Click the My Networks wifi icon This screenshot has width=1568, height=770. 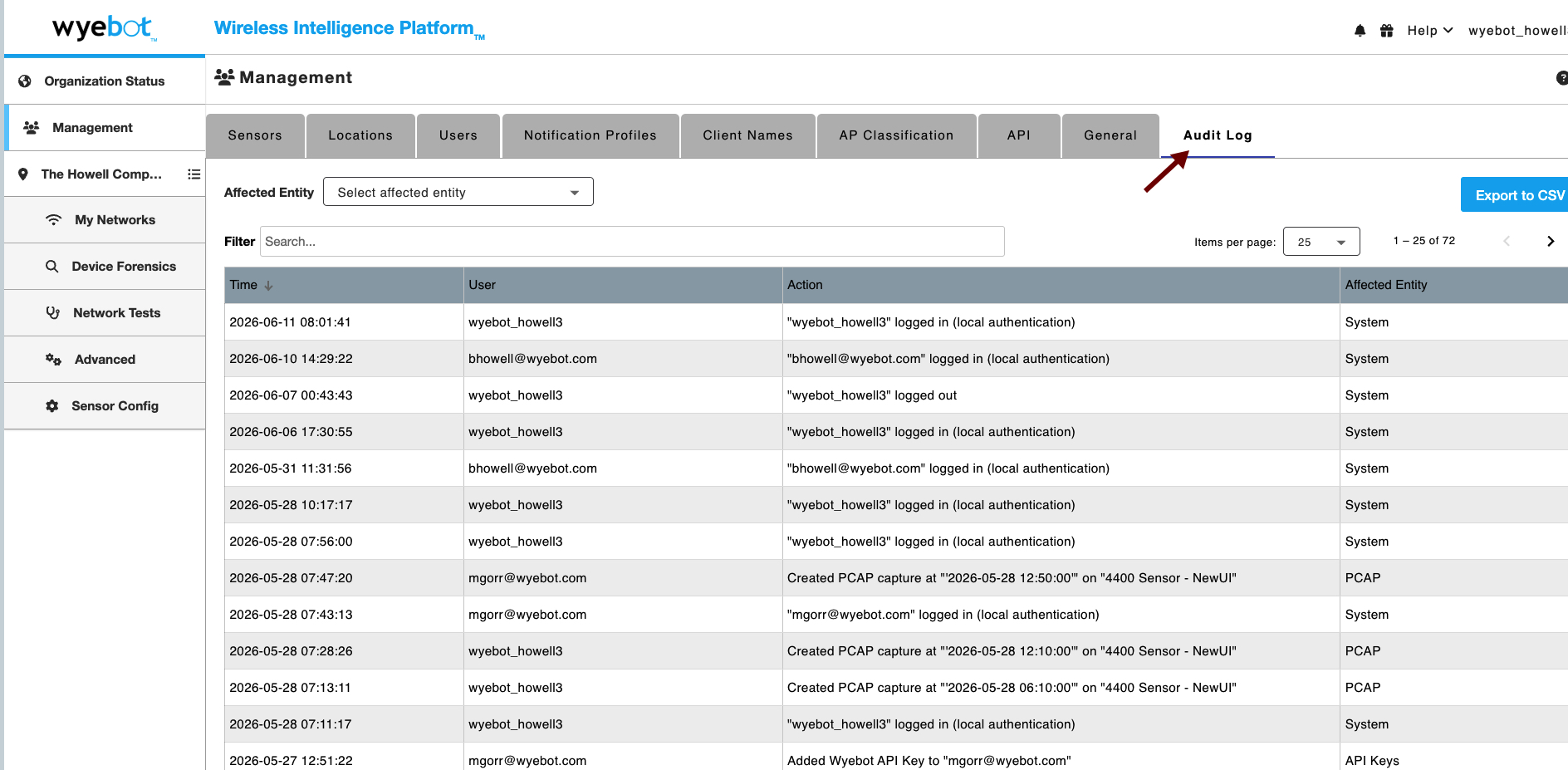54,220
